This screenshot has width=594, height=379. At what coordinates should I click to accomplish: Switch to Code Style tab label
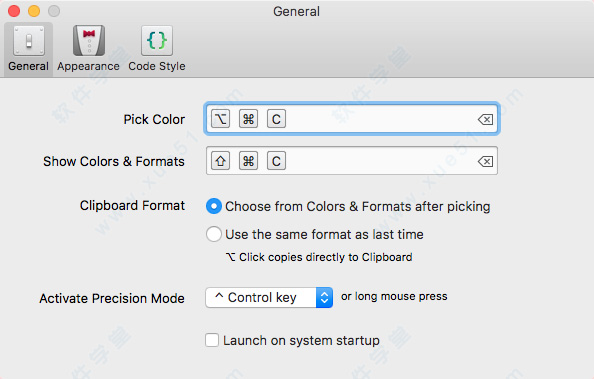[157, 66]
